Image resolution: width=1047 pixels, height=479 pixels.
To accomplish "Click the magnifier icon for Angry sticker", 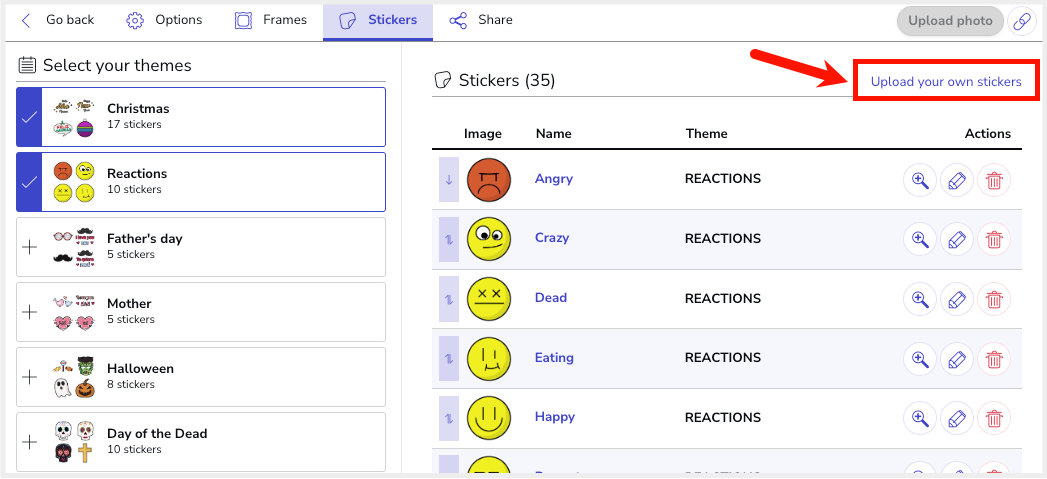I will [x=919, y=180].
